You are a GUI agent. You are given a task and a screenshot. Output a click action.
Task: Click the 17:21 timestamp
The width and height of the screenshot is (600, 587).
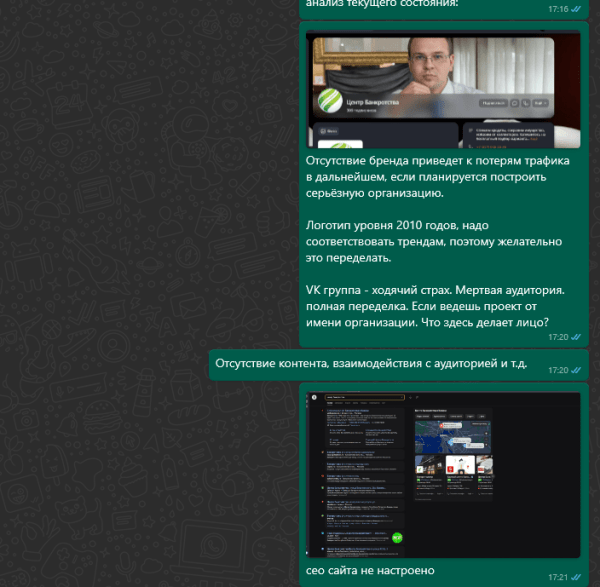[558, 577]
